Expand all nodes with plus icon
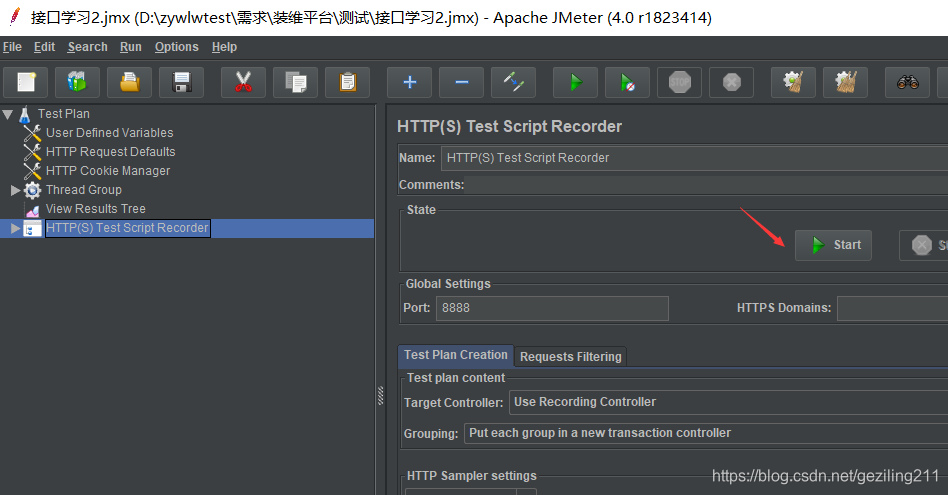948x495 pixels. tap(409, 82)
